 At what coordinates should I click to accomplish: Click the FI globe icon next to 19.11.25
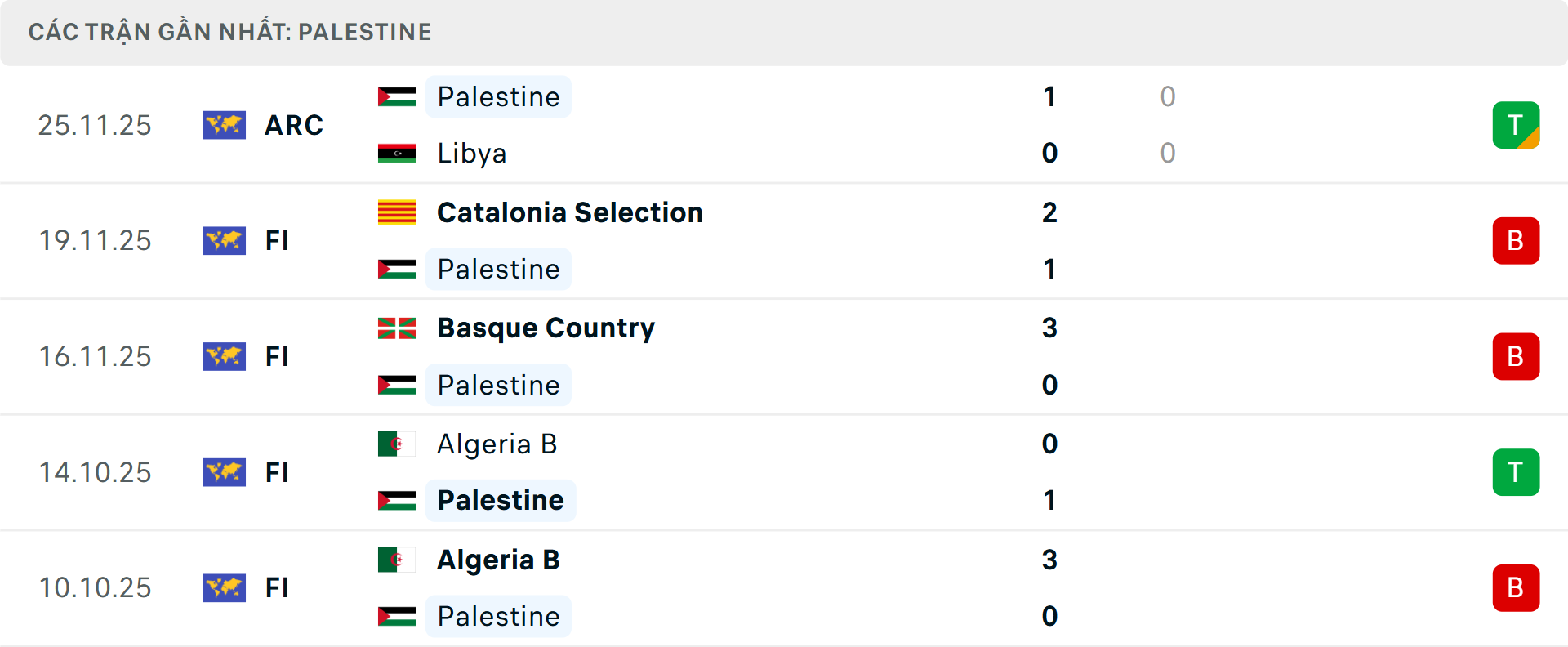[x=225, y=240]
